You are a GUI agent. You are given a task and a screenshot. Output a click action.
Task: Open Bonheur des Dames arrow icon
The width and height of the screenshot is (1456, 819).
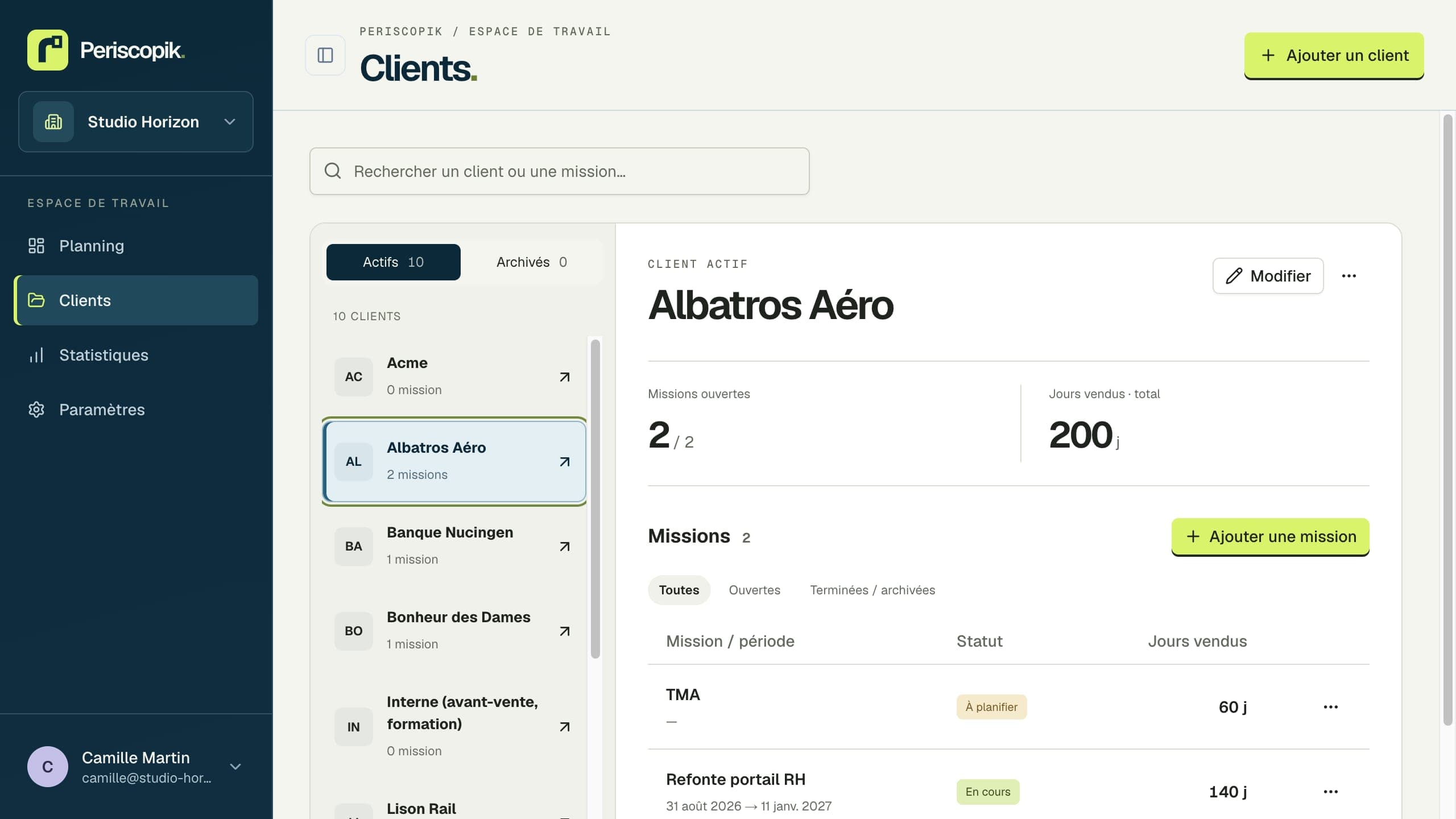(564, 631)
